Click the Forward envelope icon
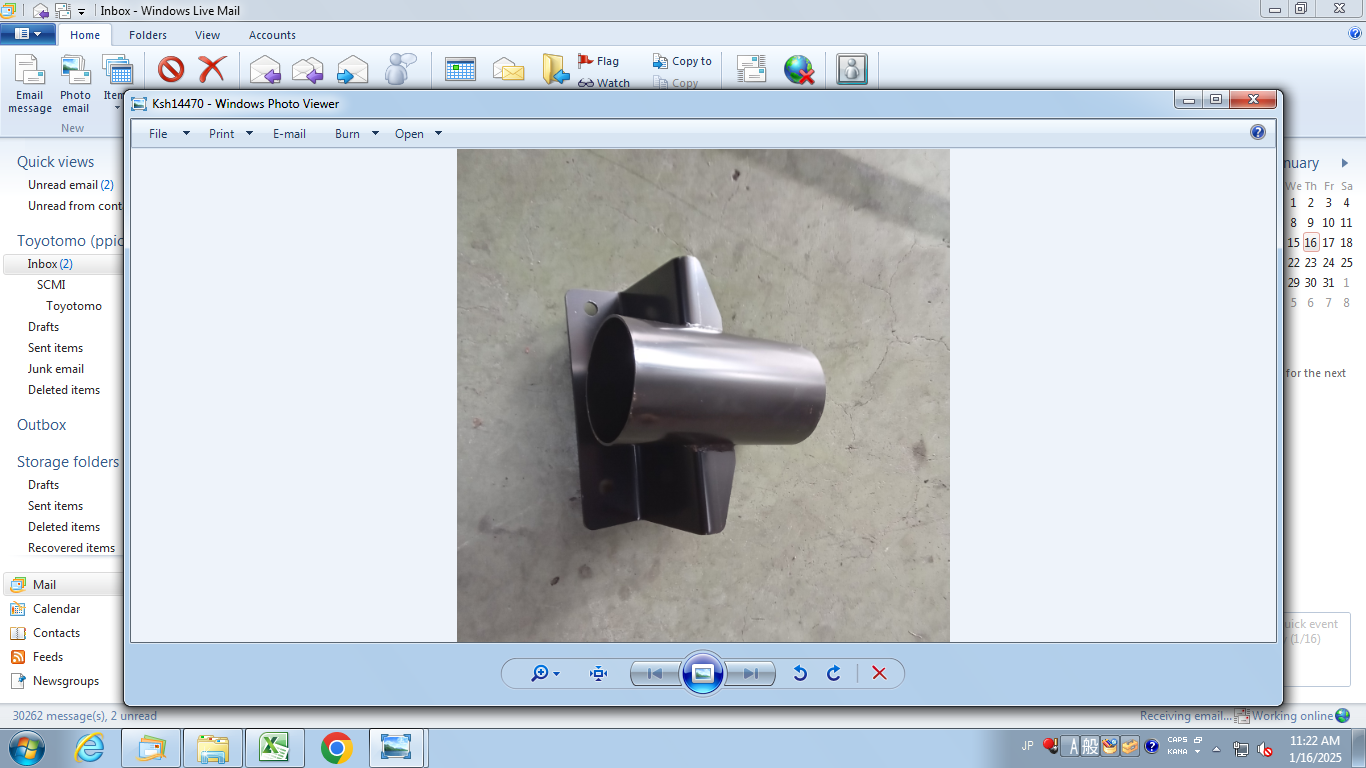Screen dimensions: 1366x768 pos(352,70)
